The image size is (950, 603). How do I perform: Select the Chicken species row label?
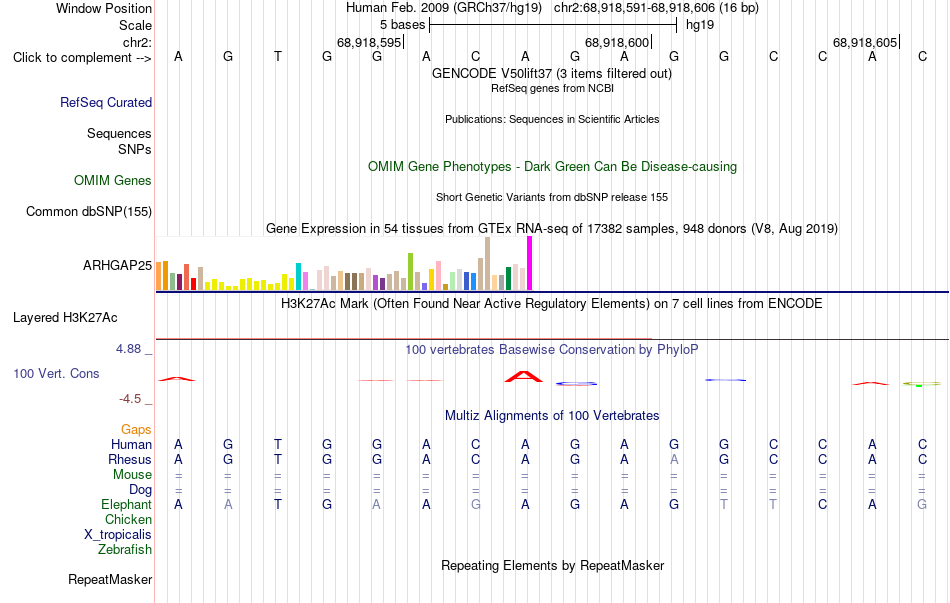click(128, 519)
